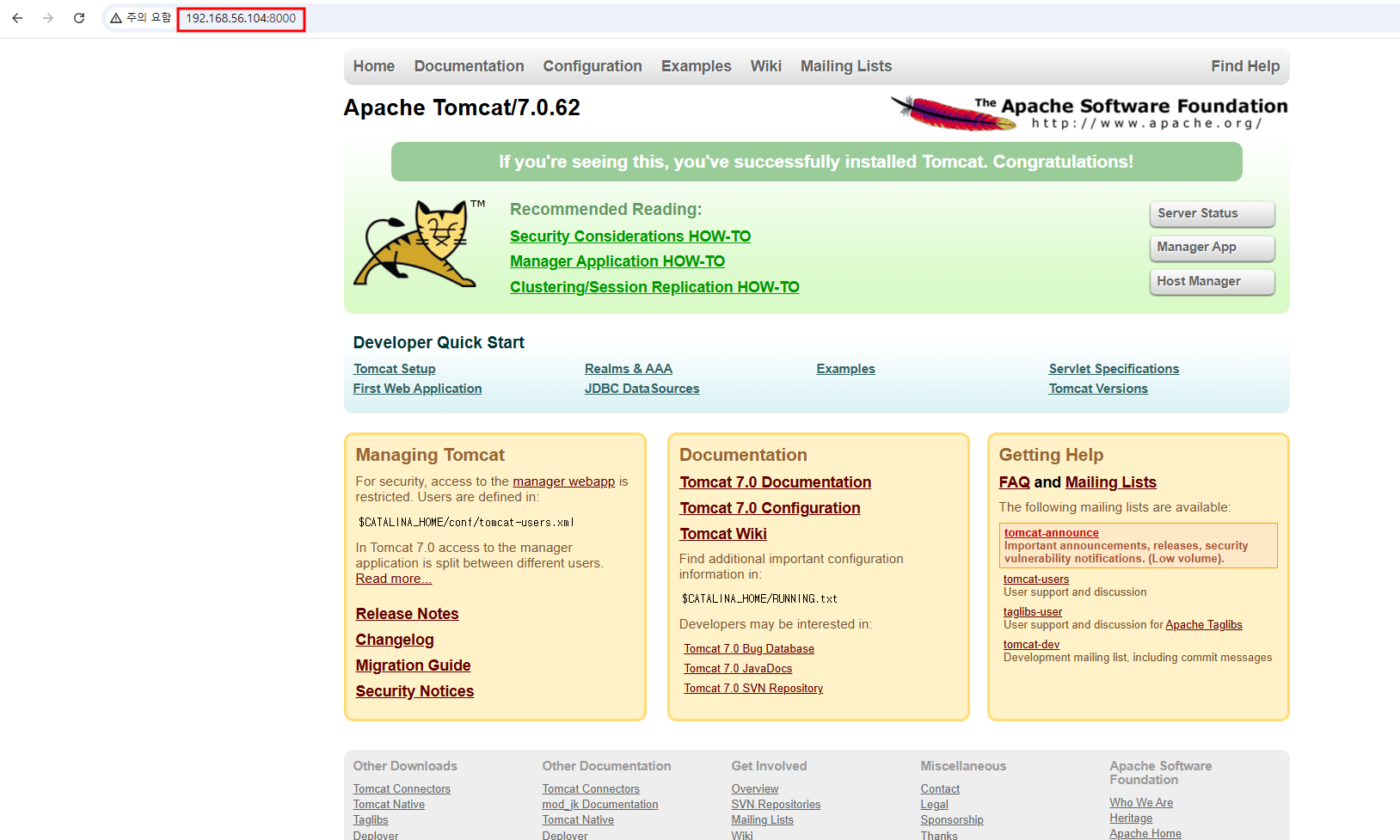Open Tomcat 7.0 Bug Database link
The width and height of the screenshot is (1400, 840).
(749, 649)
